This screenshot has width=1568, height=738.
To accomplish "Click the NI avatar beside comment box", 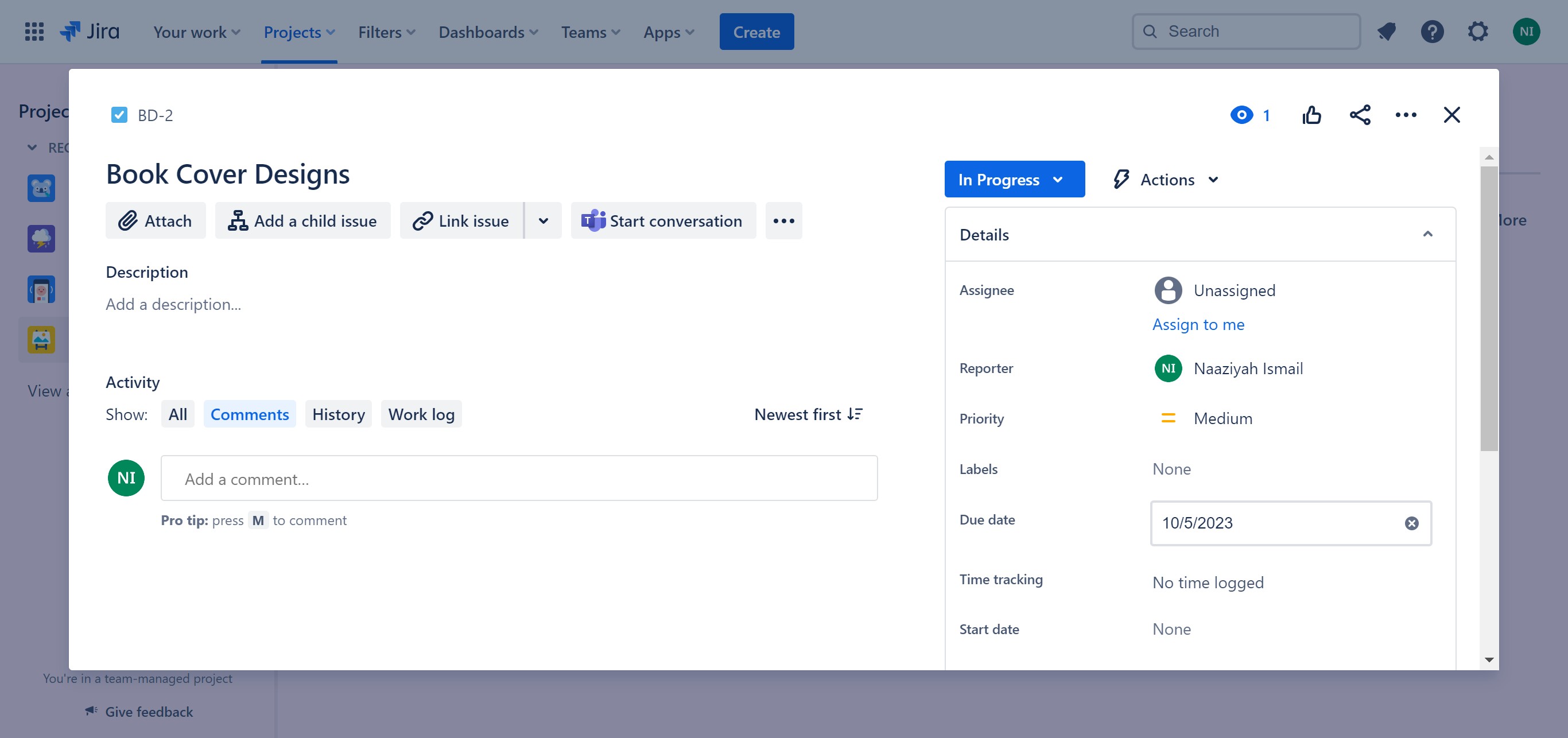I will [x=126, y=477].
